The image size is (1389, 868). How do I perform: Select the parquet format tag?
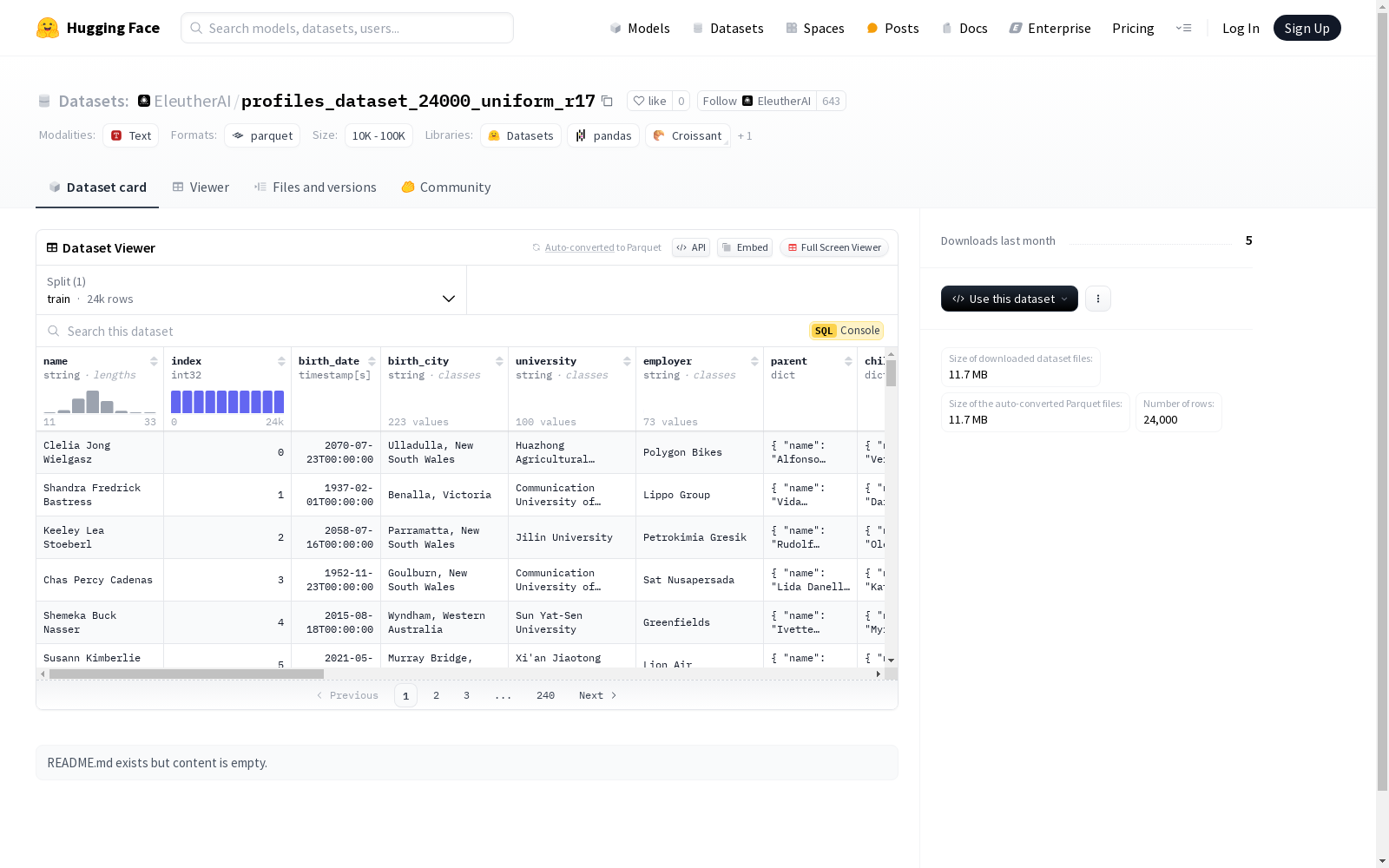tap(262, 135)
